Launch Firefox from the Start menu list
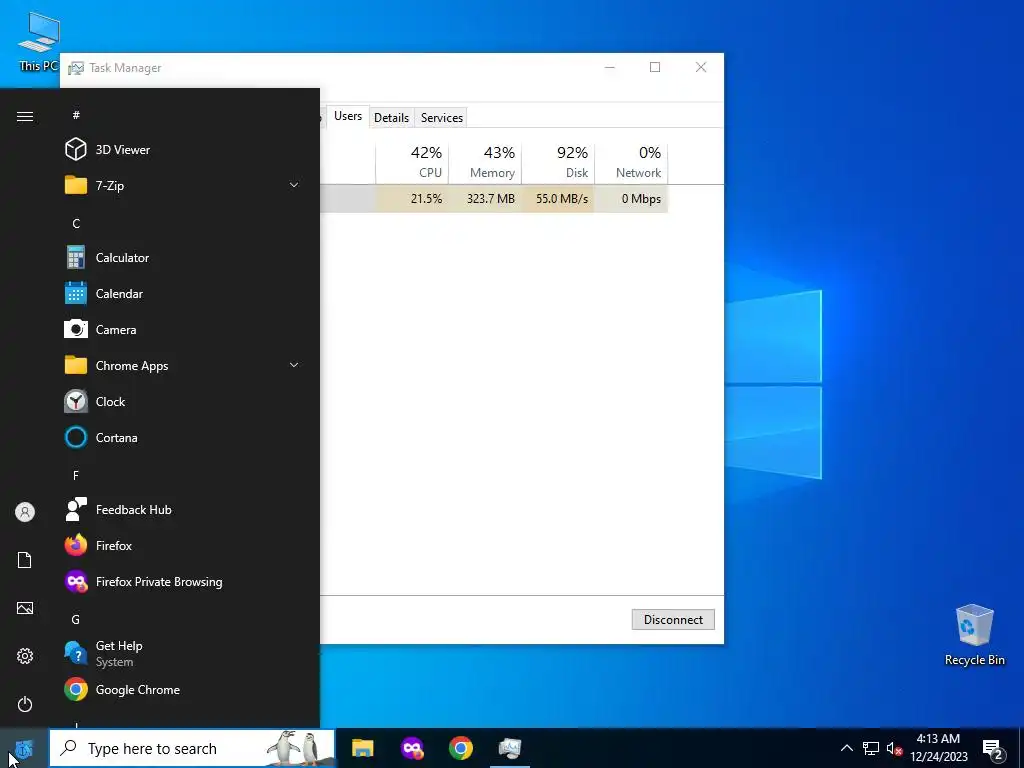Screen dimensions: 1024x768 185,545
